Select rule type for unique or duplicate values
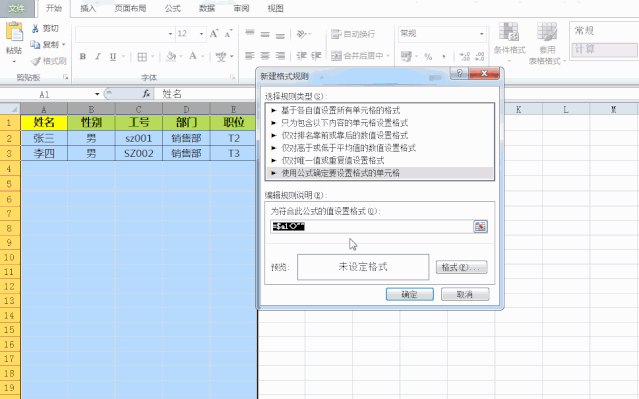 [x=379, y=161]
